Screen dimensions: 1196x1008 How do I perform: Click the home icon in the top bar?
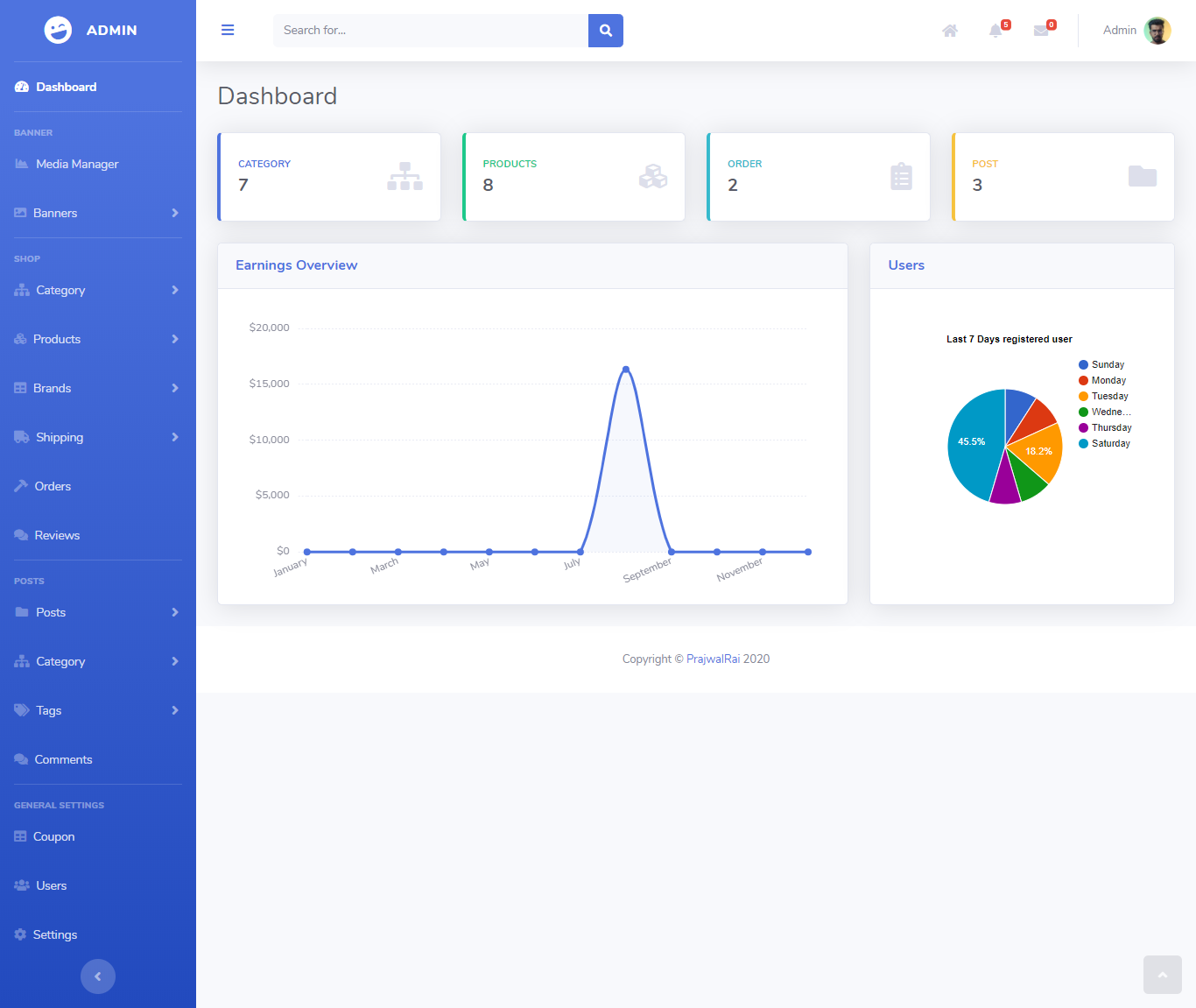(x=950, y=30)
